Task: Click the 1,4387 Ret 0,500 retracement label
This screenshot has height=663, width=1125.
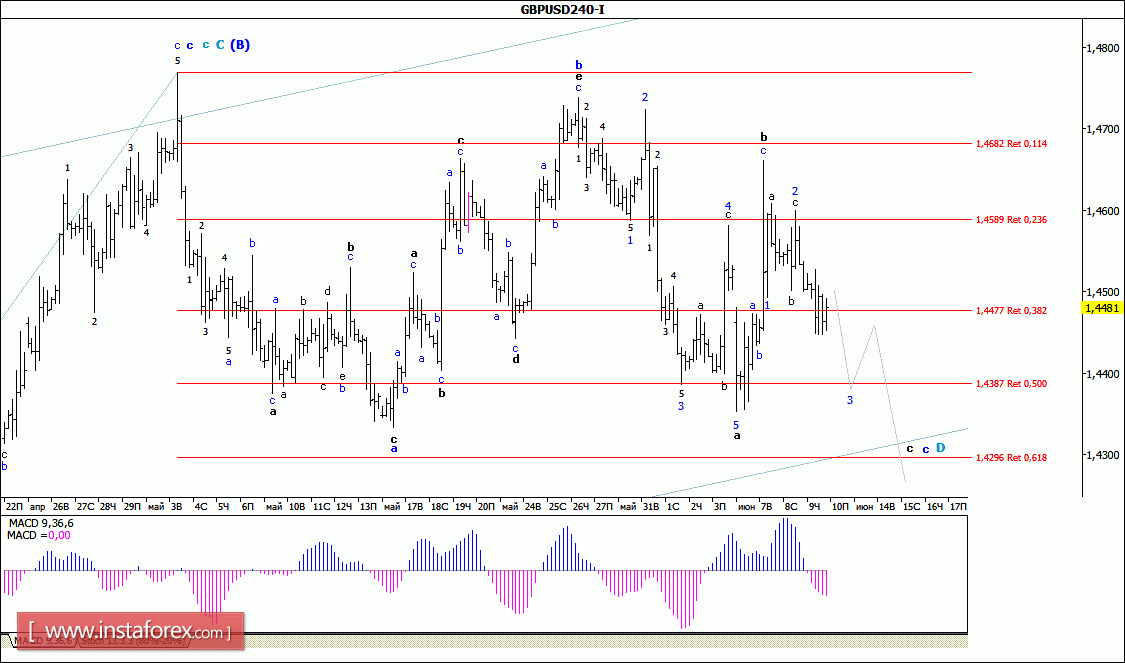Action: coord(1010,384)
